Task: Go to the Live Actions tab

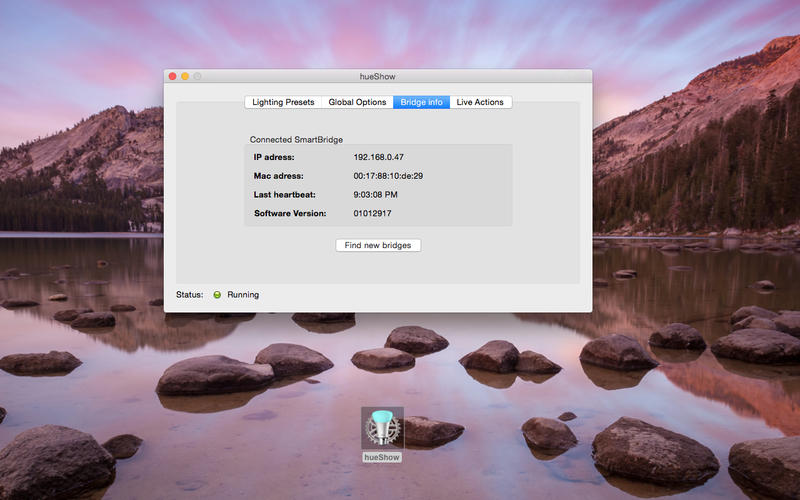Action: tap(480, 102)
